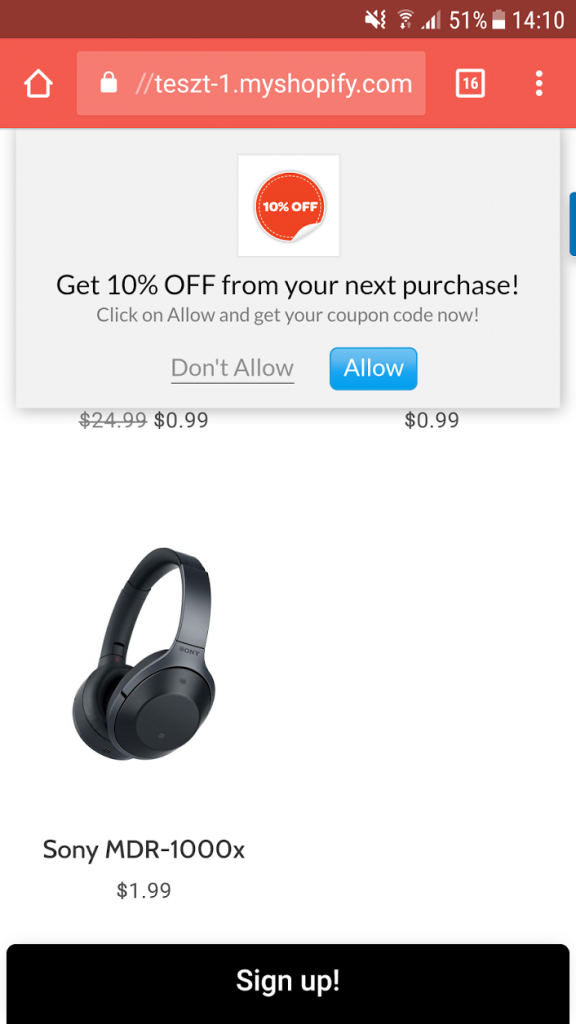Screen dimensions: 576x1024
Task: Open the tab switcher showing 16 tabs
Action: pos(470,84)
